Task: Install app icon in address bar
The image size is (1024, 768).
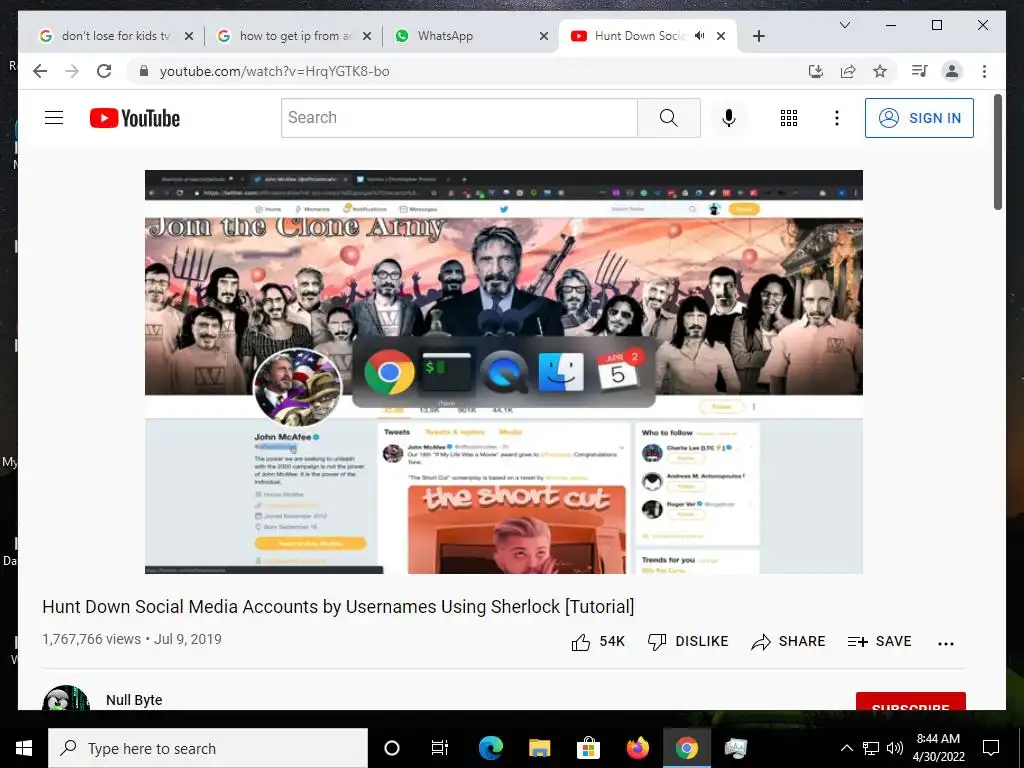Action: [x=816, y=71]
